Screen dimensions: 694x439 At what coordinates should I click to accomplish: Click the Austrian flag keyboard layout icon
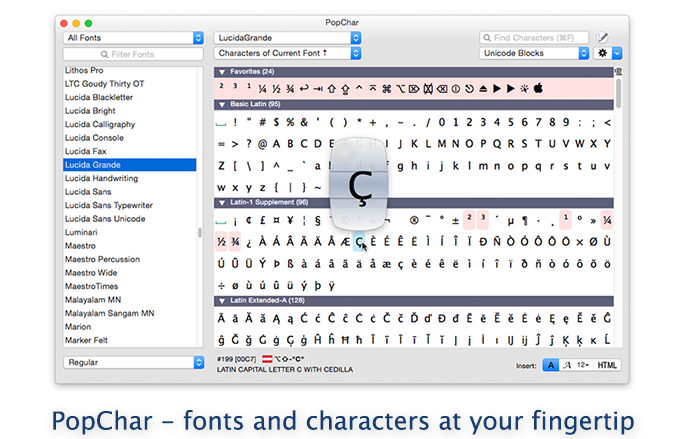tap(266, 359)
